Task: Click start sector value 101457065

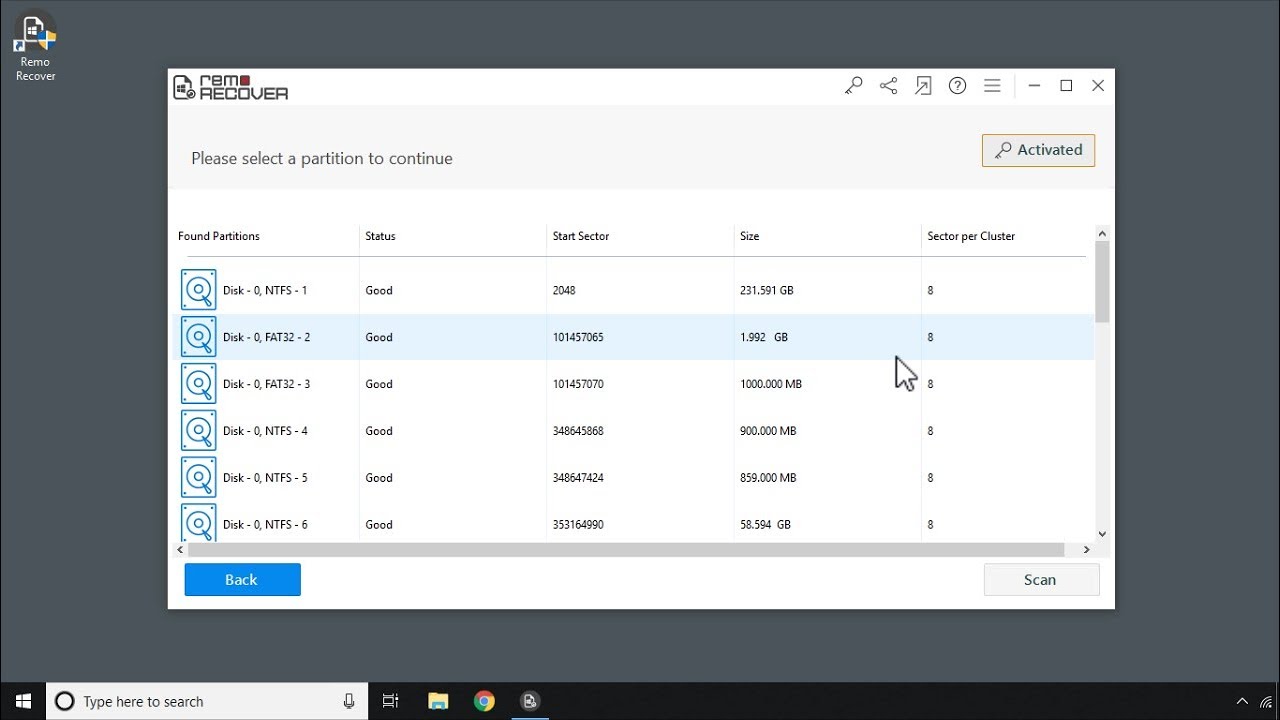Action: pos(578,337)
